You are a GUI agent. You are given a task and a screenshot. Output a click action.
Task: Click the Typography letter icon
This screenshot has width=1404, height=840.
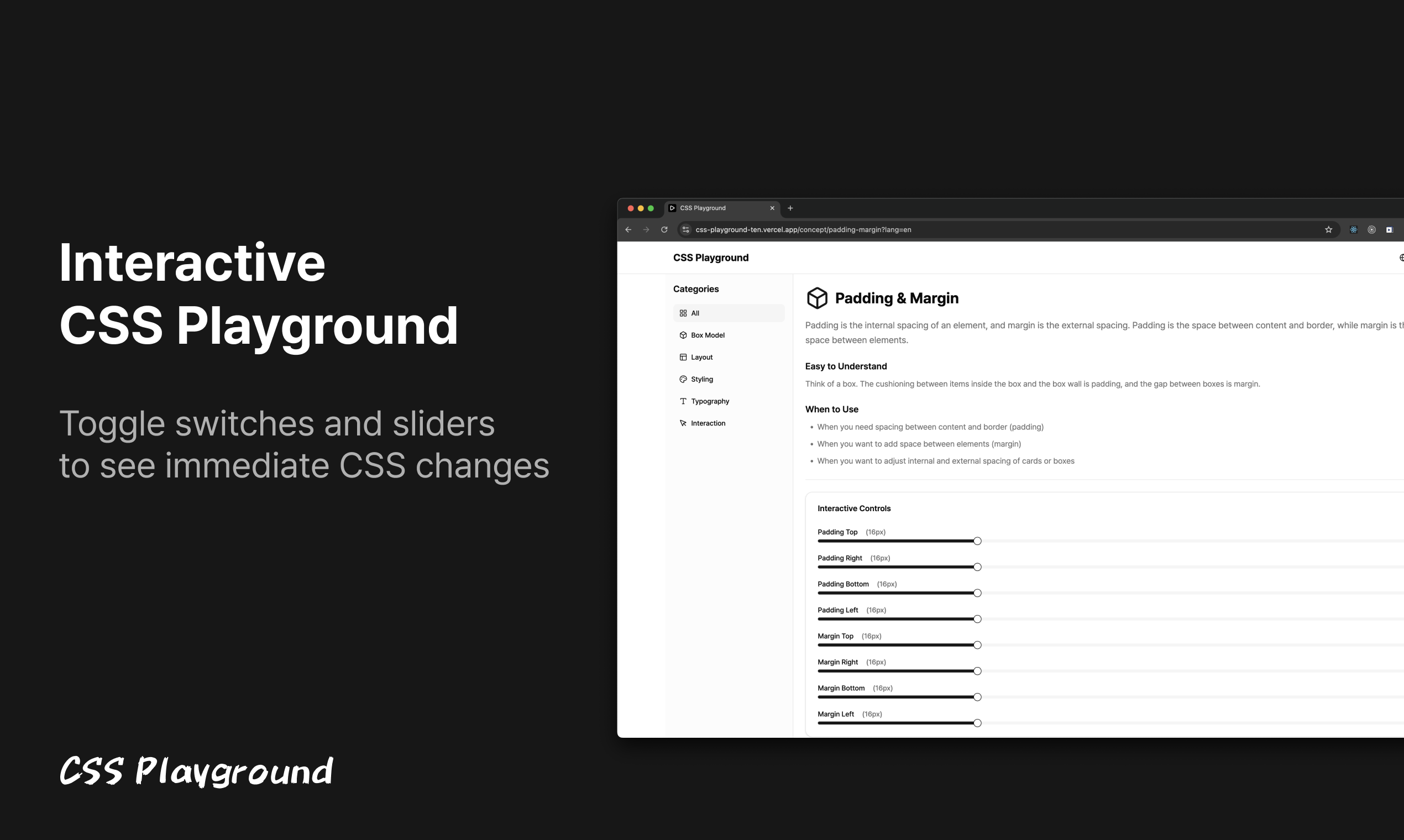click(x=683, y=401)
